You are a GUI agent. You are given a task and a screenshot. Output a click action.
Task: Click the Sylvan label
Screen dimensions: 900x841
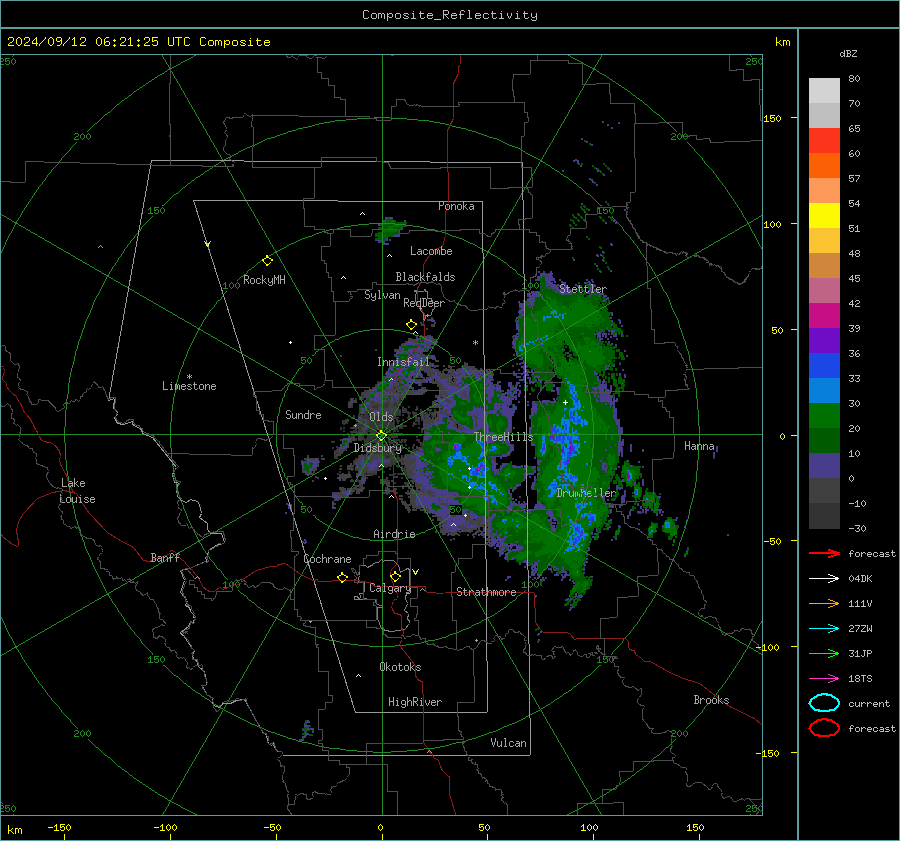382,295
